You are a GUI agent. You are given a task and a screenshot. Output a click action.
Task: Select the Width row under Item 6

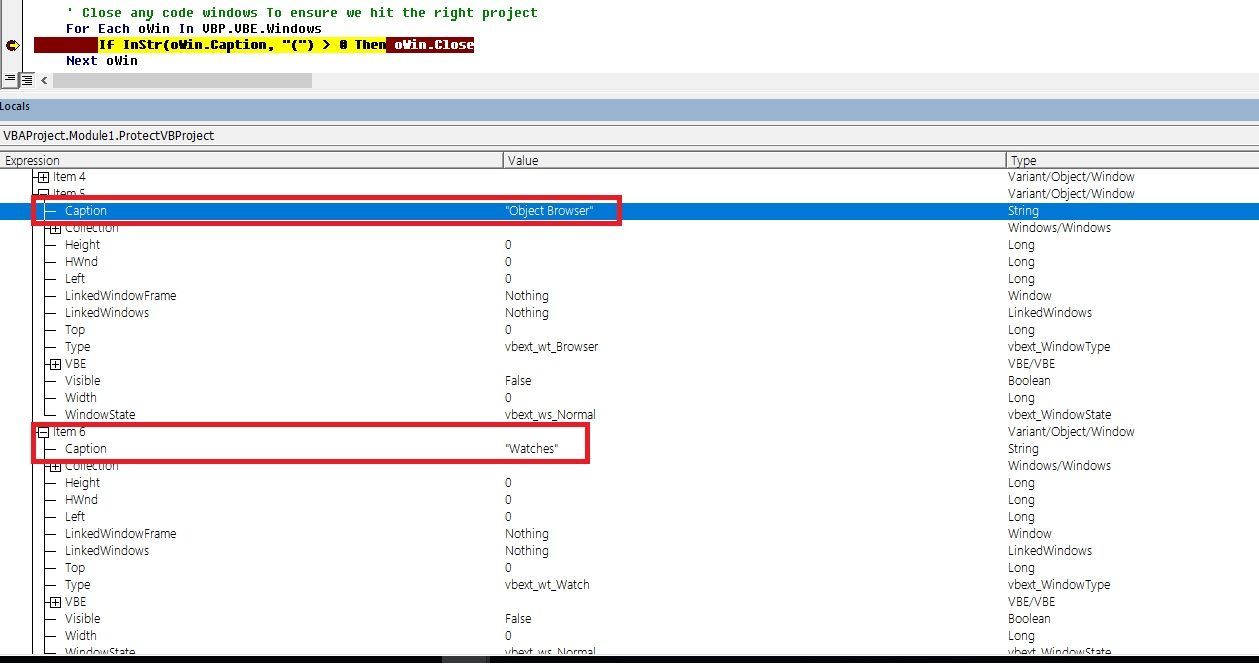(x=629, y=636)
